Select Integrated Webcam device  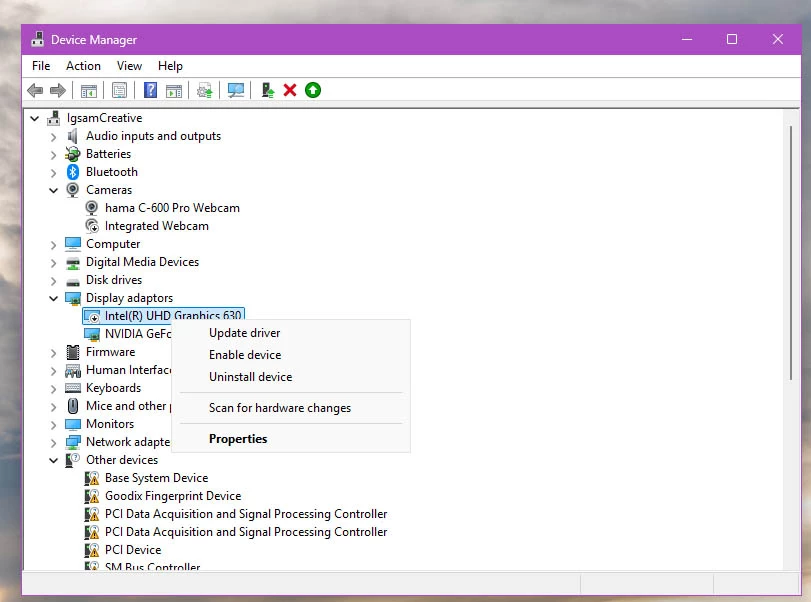[157, 226]
